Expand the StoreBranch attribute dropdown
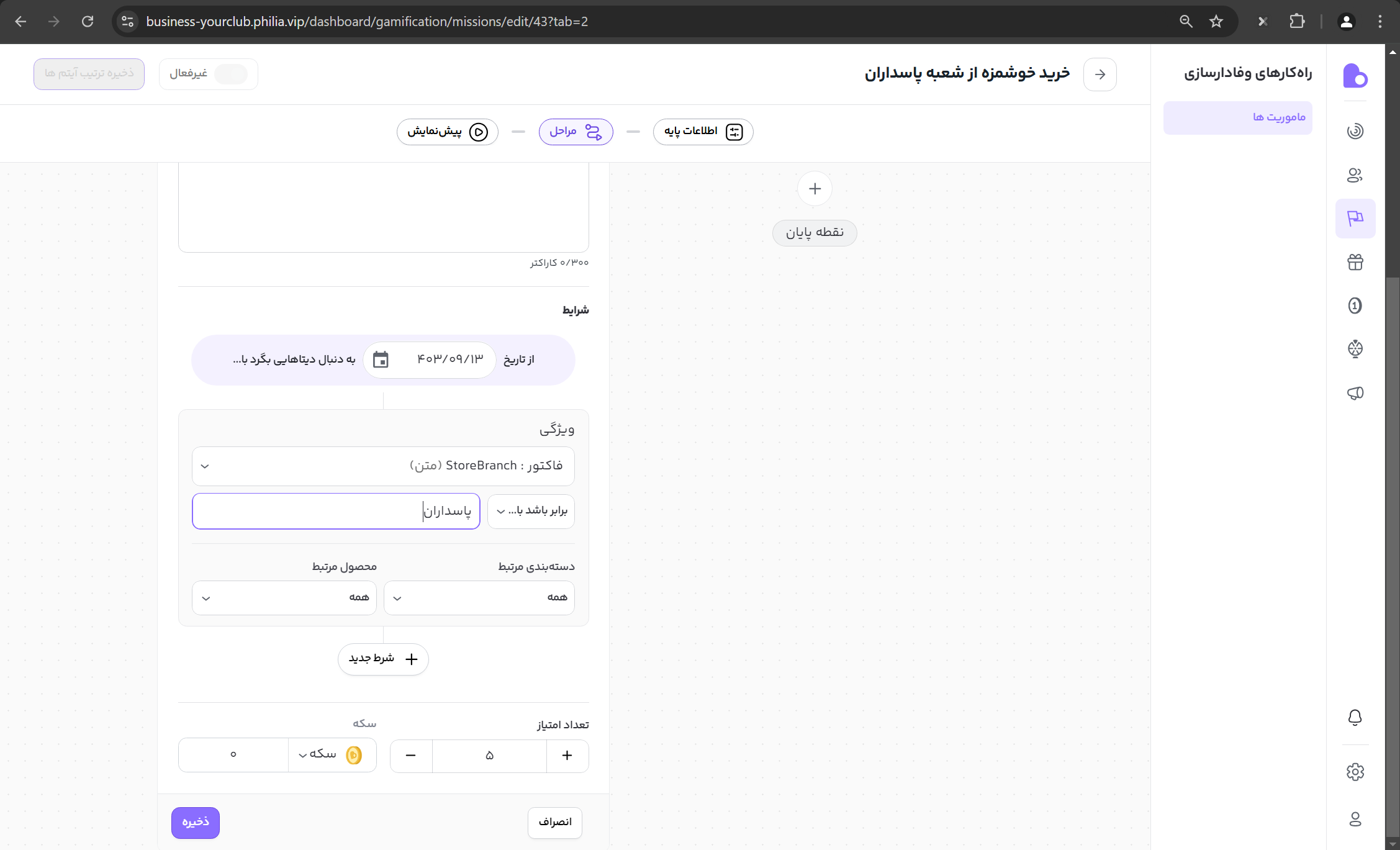Image resolution: width=1400 pixels, height=850 pixels. (383, 466)
